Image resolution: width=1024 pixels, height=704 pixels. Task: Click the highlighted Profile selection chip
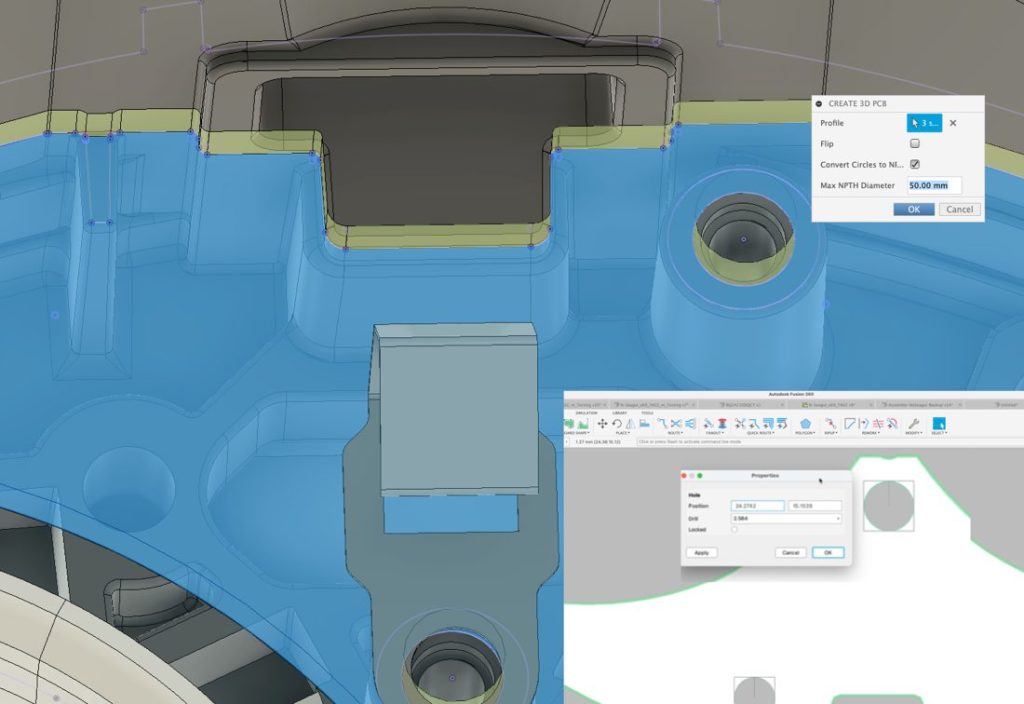[924, 122]
